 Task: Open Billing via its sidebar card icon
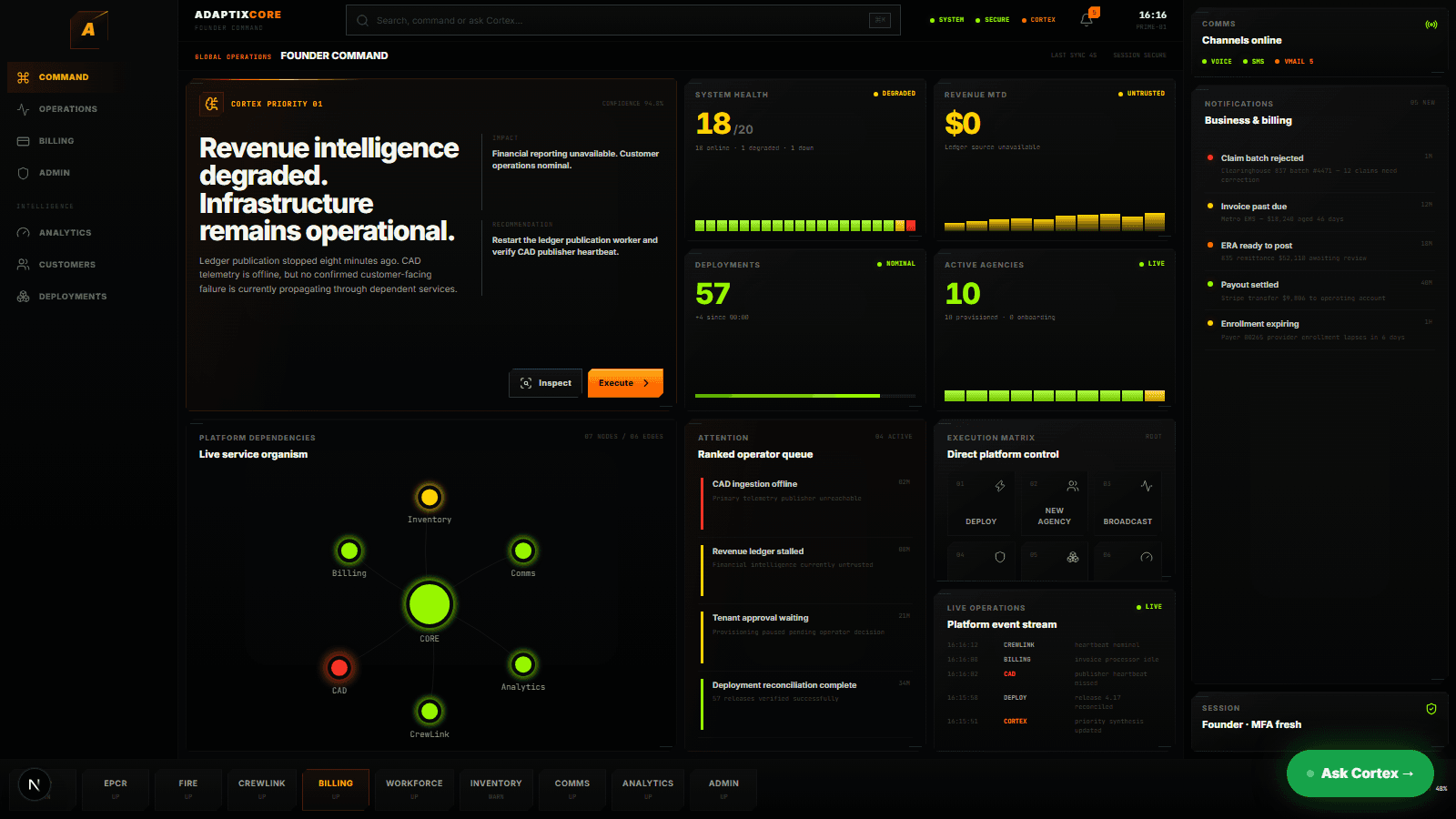click(x=23, y=141)
